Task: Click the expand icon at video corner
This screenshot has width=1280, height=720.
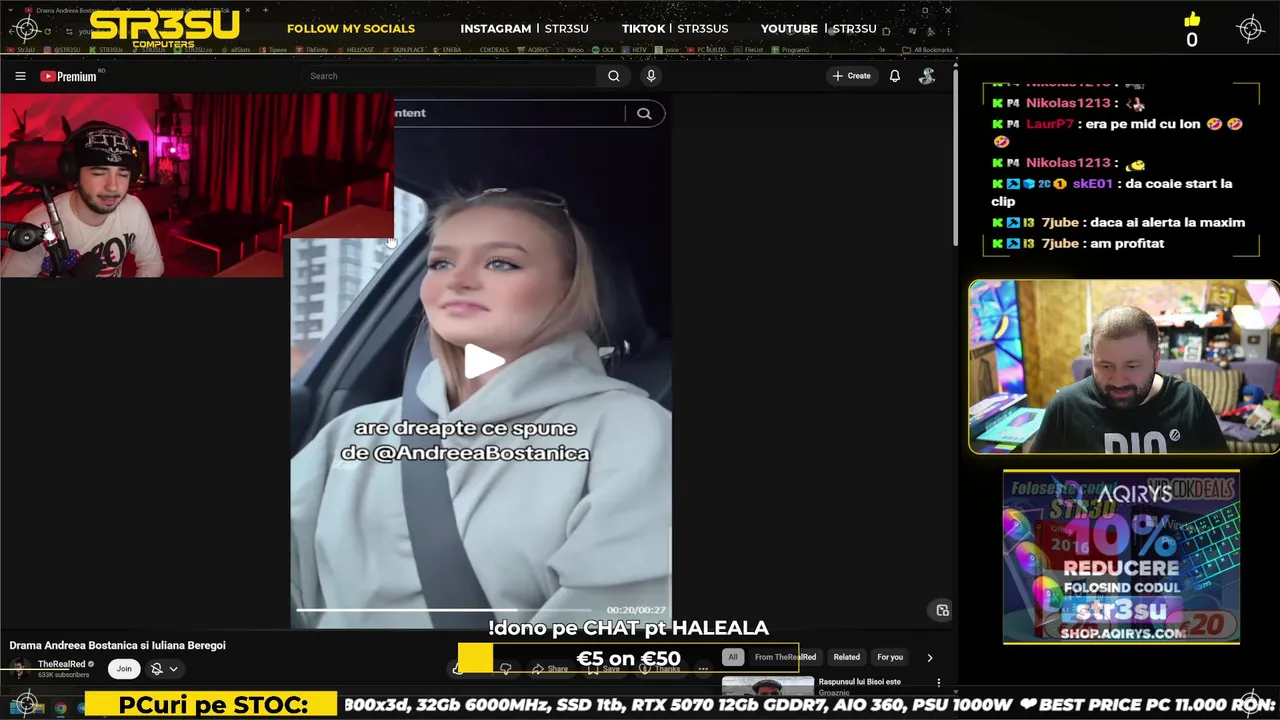Action: [x=942, y=610]
